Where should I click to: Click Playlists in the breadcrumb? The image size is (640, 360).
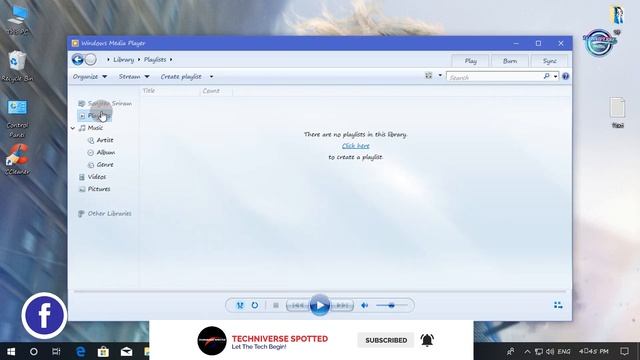(155, 60)
